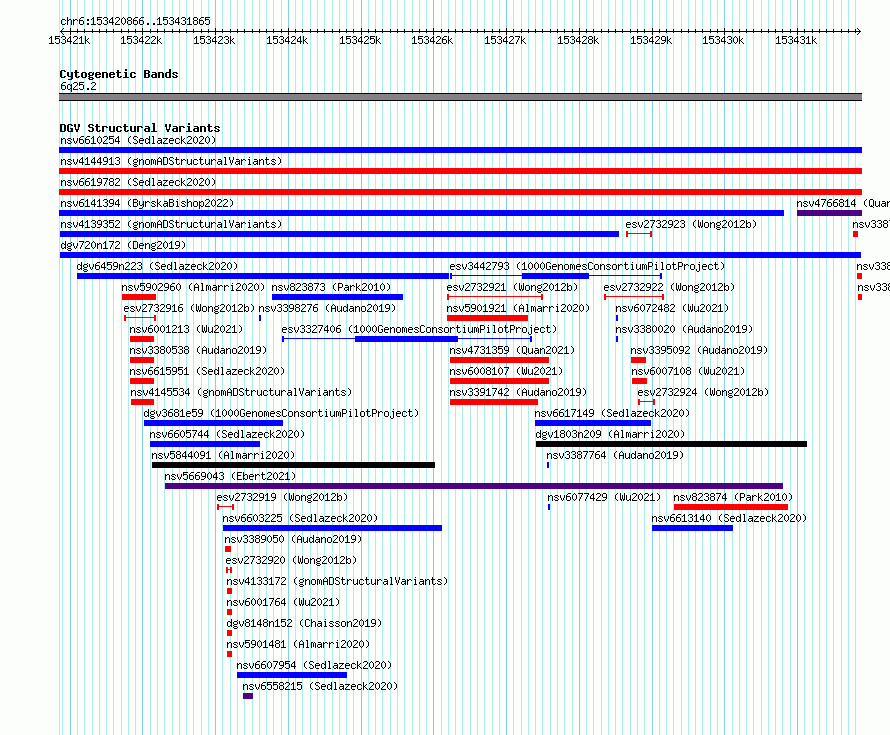Viewport: 890px width, 735px height.
Task: Select esv2732923 (Wong2012b) label
Action: tap(691, 224)
